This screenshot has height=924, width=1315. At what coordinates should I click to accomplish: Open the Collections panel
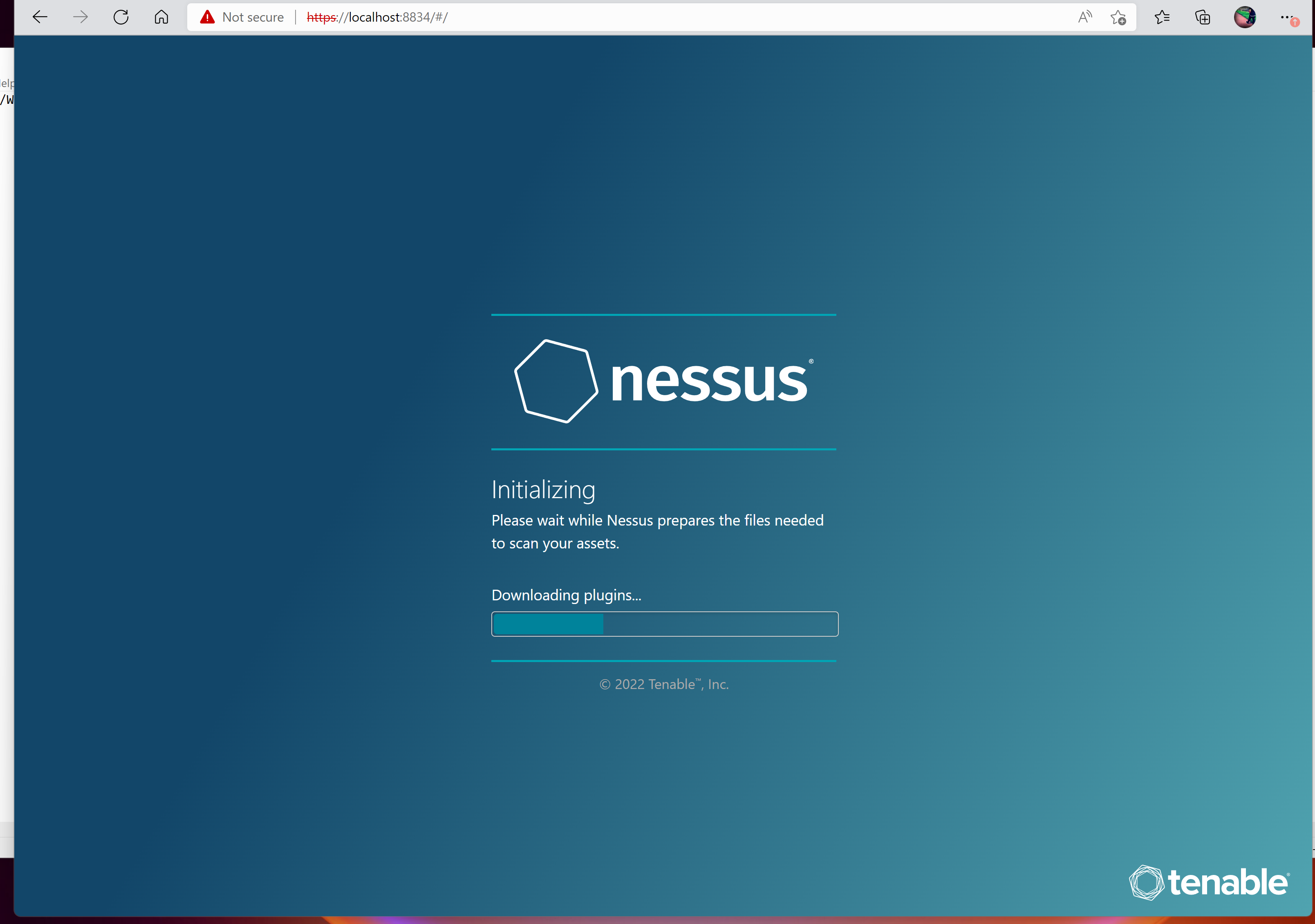tap(1203, 17)
